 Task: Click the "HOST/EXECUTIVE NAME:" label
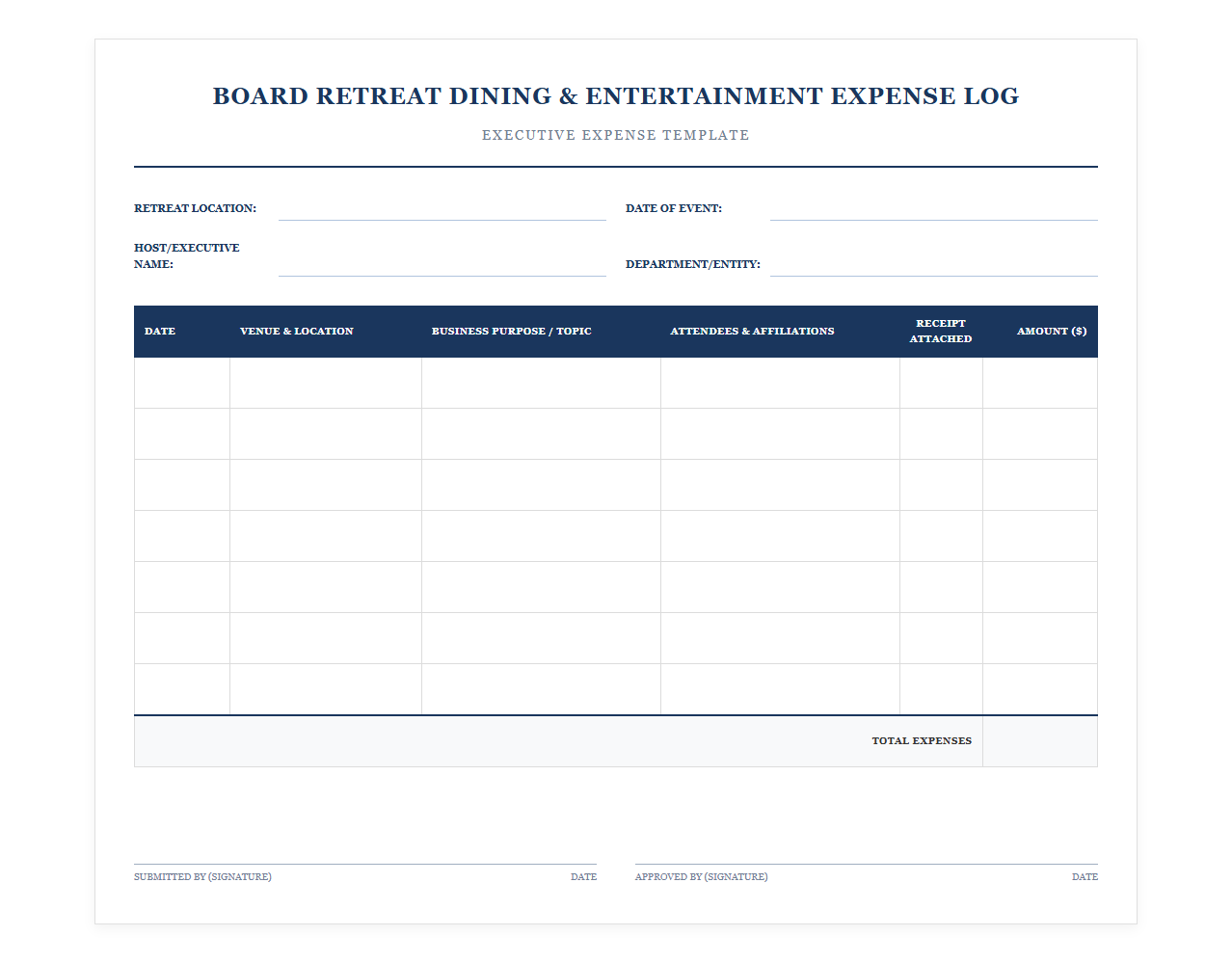click(187, 255)
